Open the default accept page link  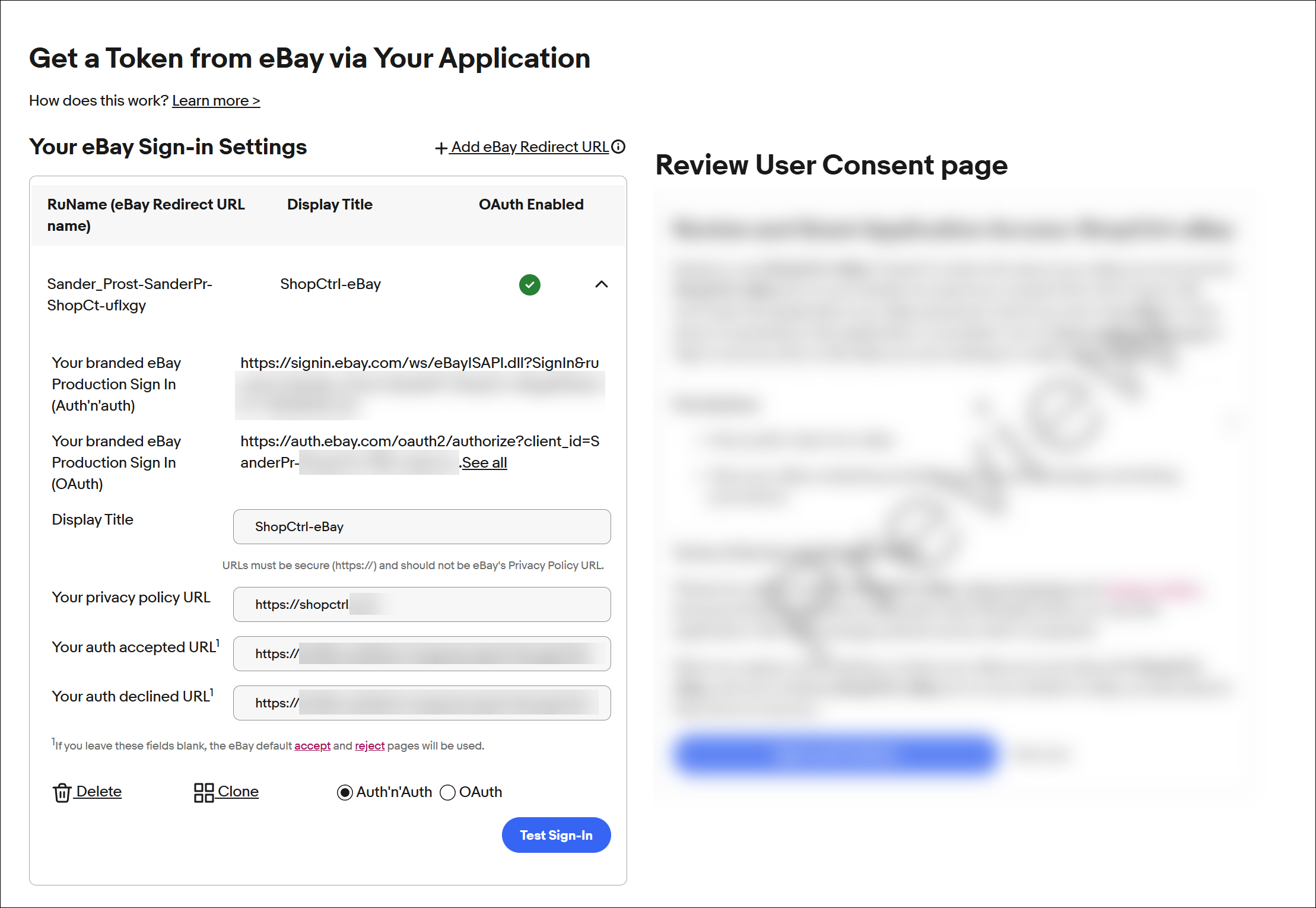[x=312, y=745]
